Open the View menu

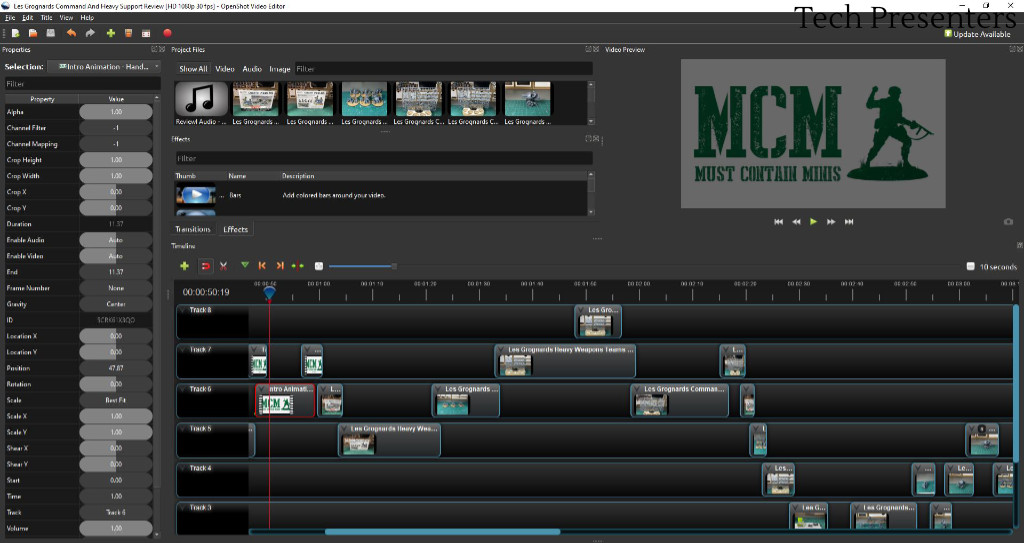(66, 18)
